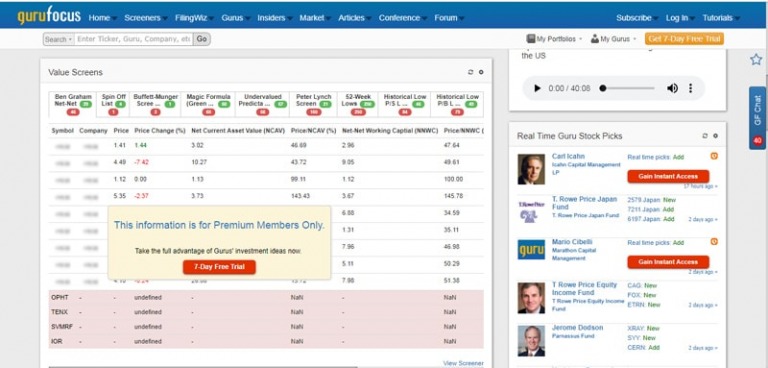This screenshot has height=368, width=768.
Task: Click Get 7-Day Free Trial button
Action: (684, 39)
